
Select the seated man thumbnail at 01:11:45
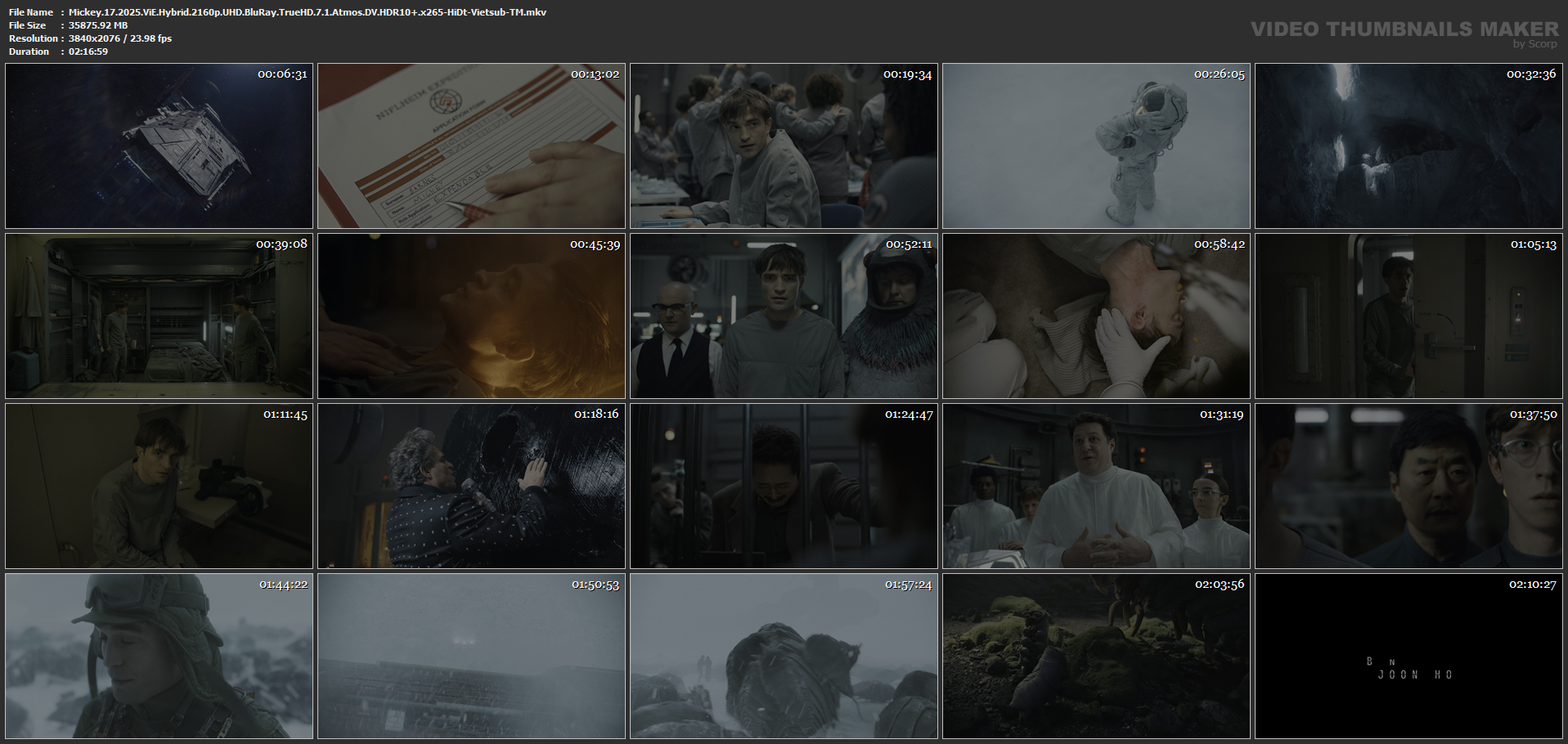pyautogui.click(x=159, y=486)
